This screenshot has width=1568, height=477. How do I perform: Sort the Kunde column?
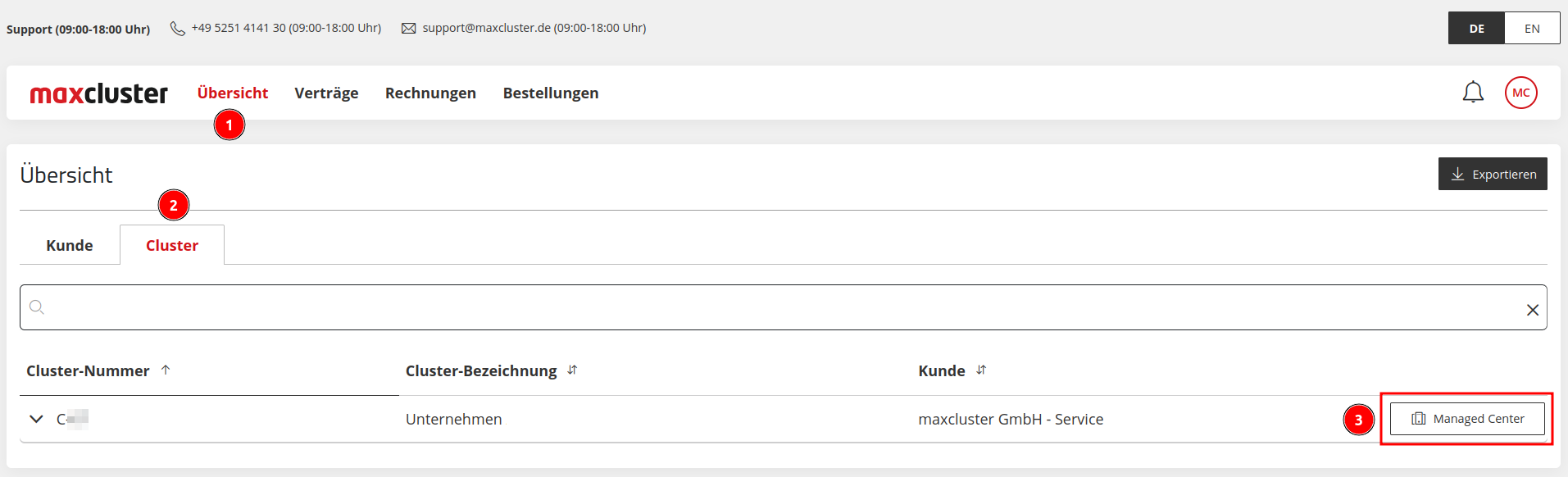coord(981,370)
